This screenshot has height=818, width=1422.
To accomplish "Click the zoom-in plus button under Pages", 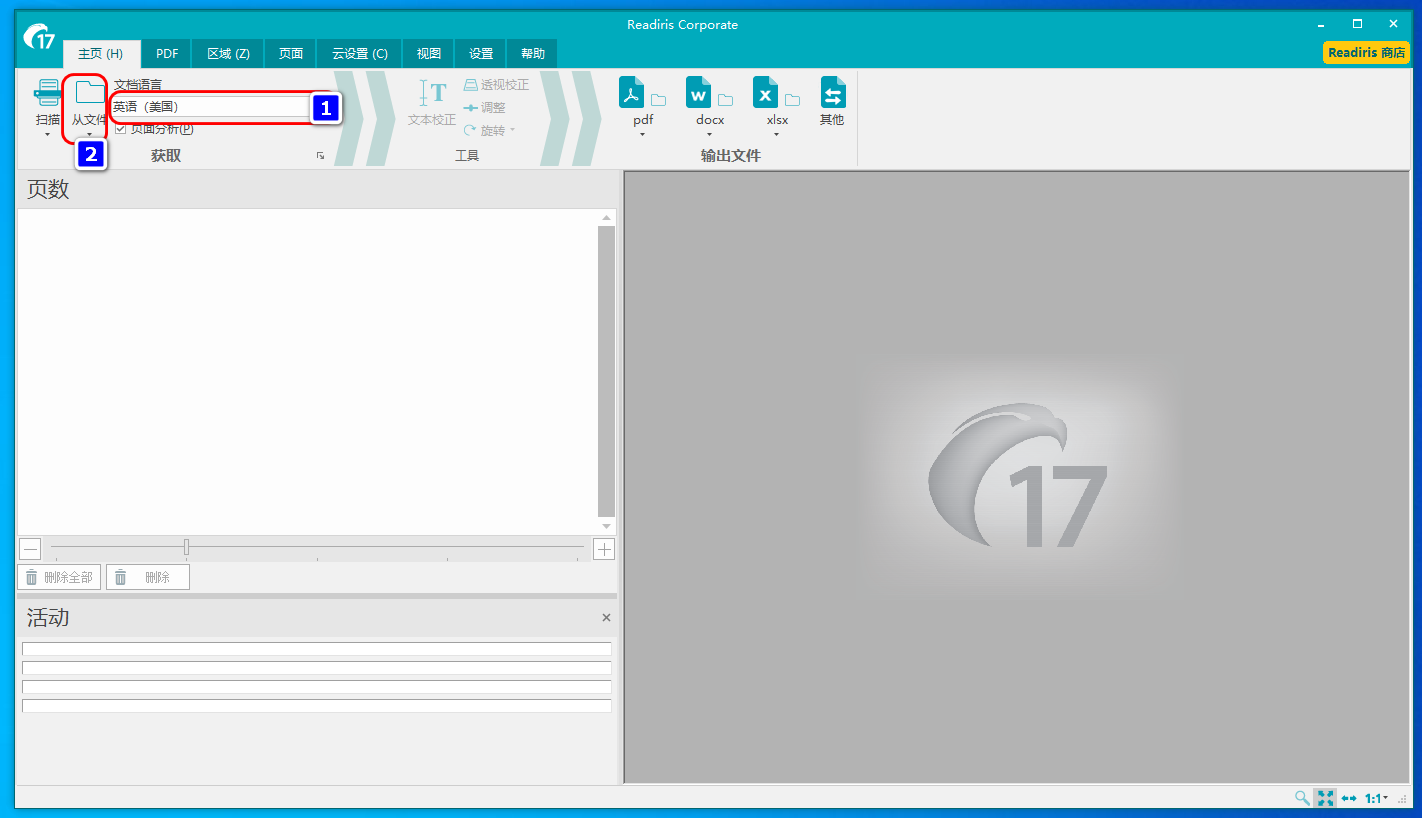I will (604, 549).
